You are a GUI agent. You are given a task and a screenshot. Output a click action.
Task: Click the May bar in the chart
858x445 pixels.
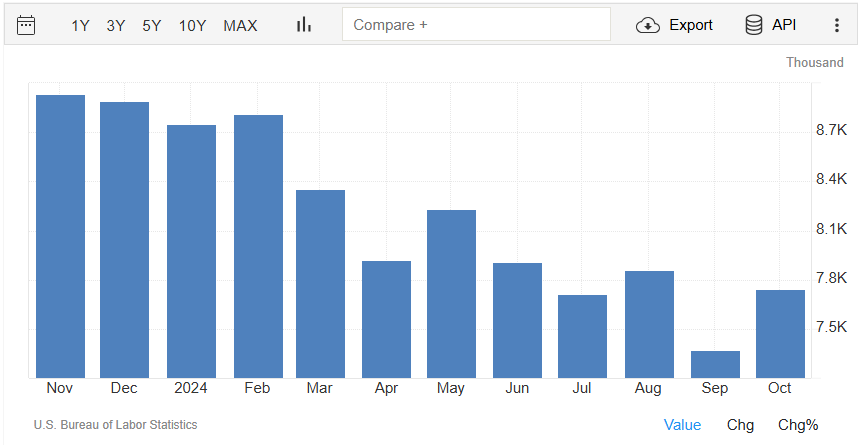click(x=451, y=294)
